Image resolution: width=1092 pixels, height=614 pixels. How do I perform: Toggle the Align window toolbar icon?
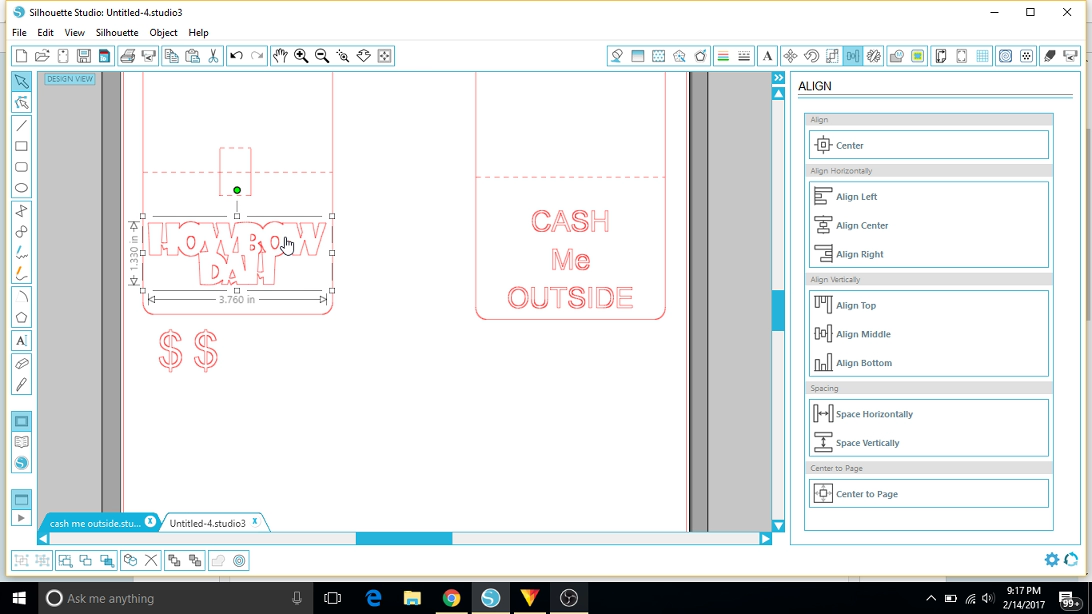tap(852, 56)
